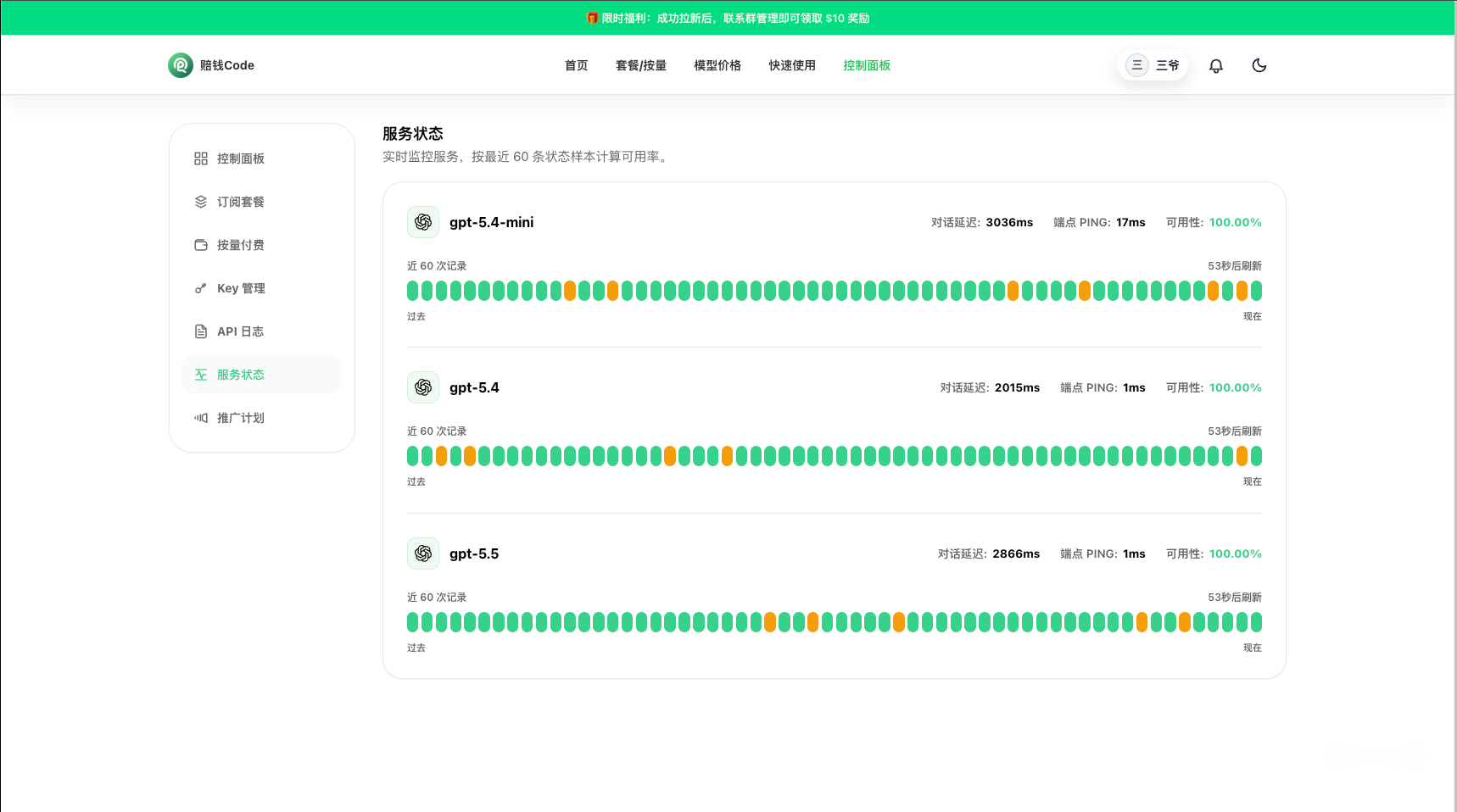The width and height of the screenshot is (1457, 812).
Task: Open 快速使用 page
Action: click(792, 65)
